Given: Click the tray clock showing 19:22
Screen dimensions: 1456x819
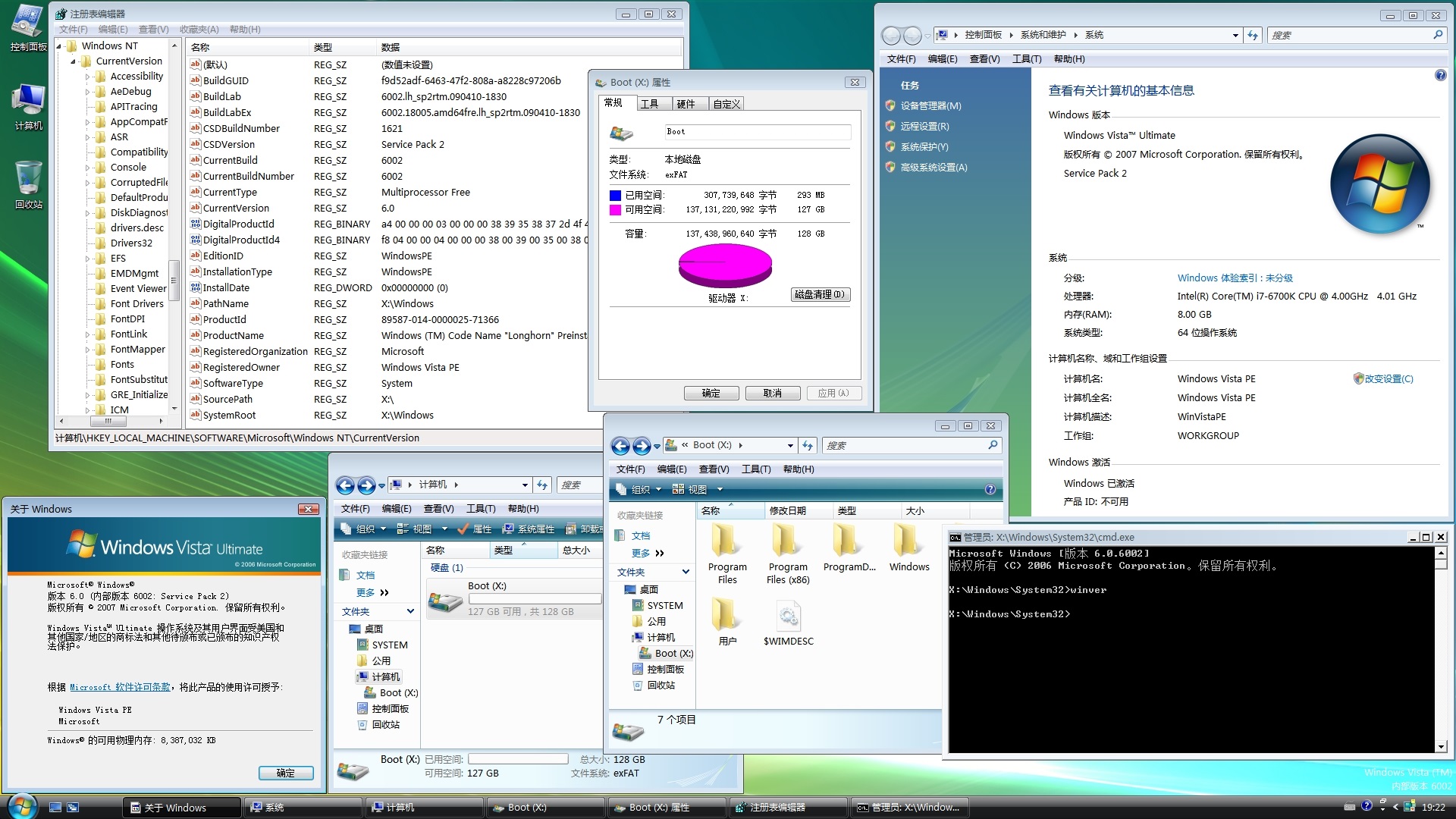Looking at the screenshot, I should (1433, 808).
